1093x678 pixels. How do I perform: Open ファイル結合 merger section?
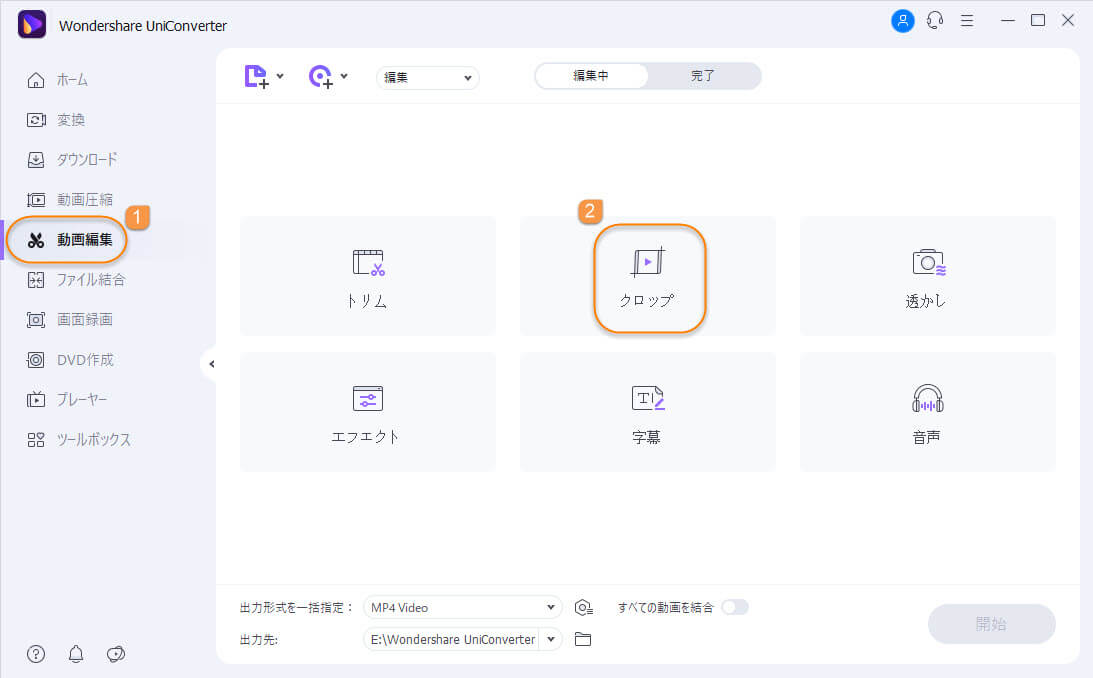[x=76, y=280]
